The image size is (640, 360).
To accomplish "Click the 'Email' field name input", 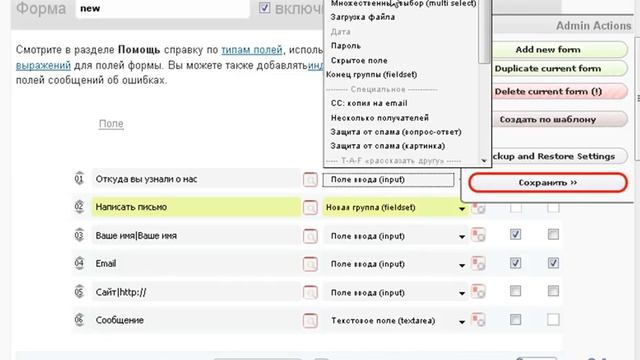I will coord(196,264).
